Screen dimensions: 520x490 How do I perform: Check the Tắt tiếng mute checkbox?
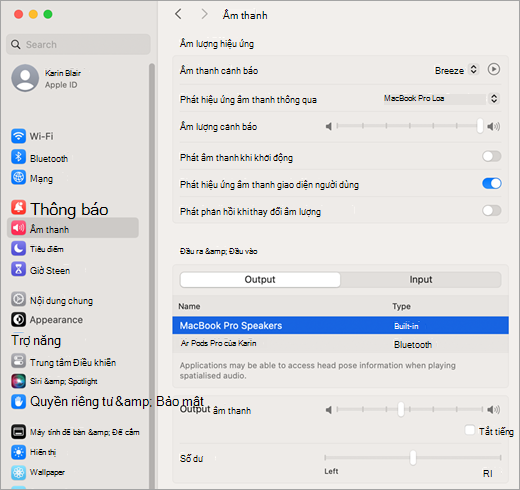click(x=470, y=430)
